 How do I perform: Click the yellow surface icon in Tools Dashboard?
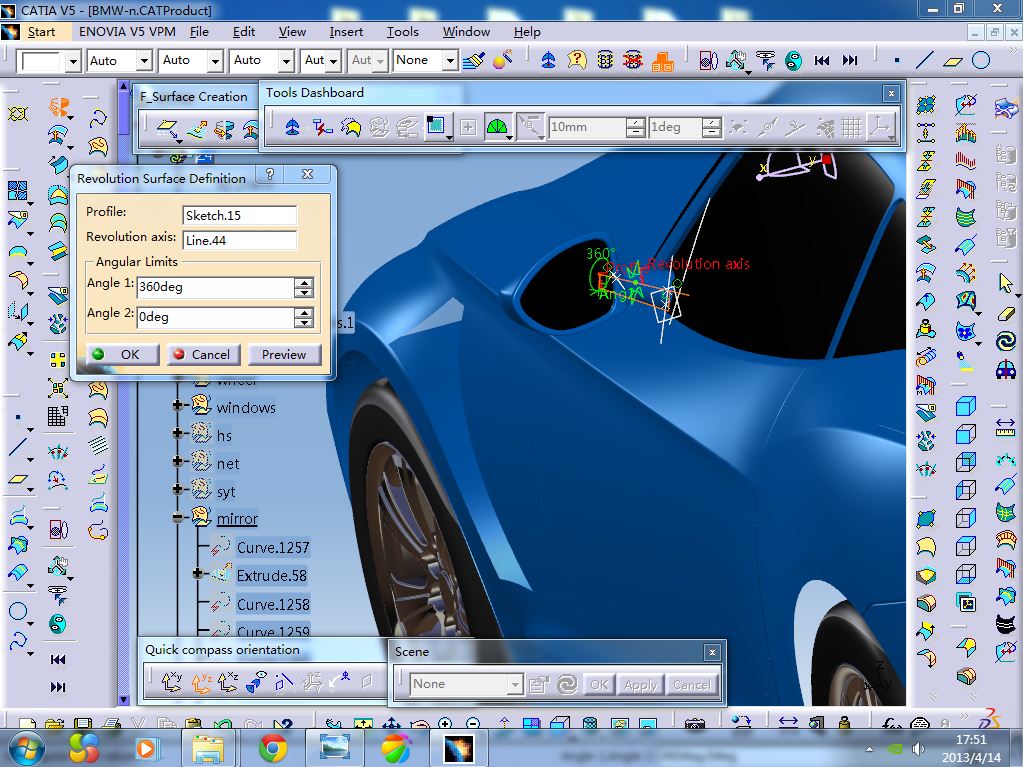pos(351,127)
